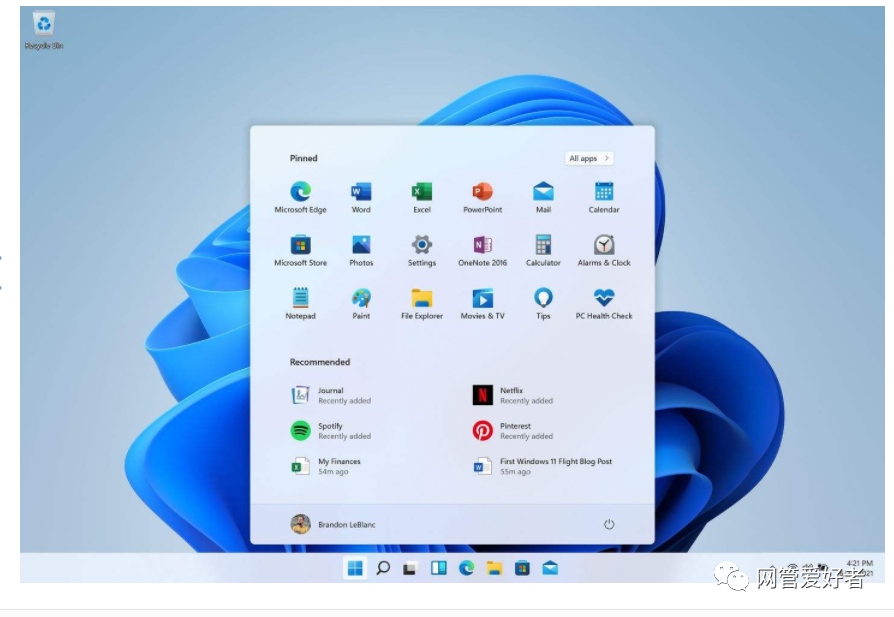Click the Pinned section heading

[303, 158]
